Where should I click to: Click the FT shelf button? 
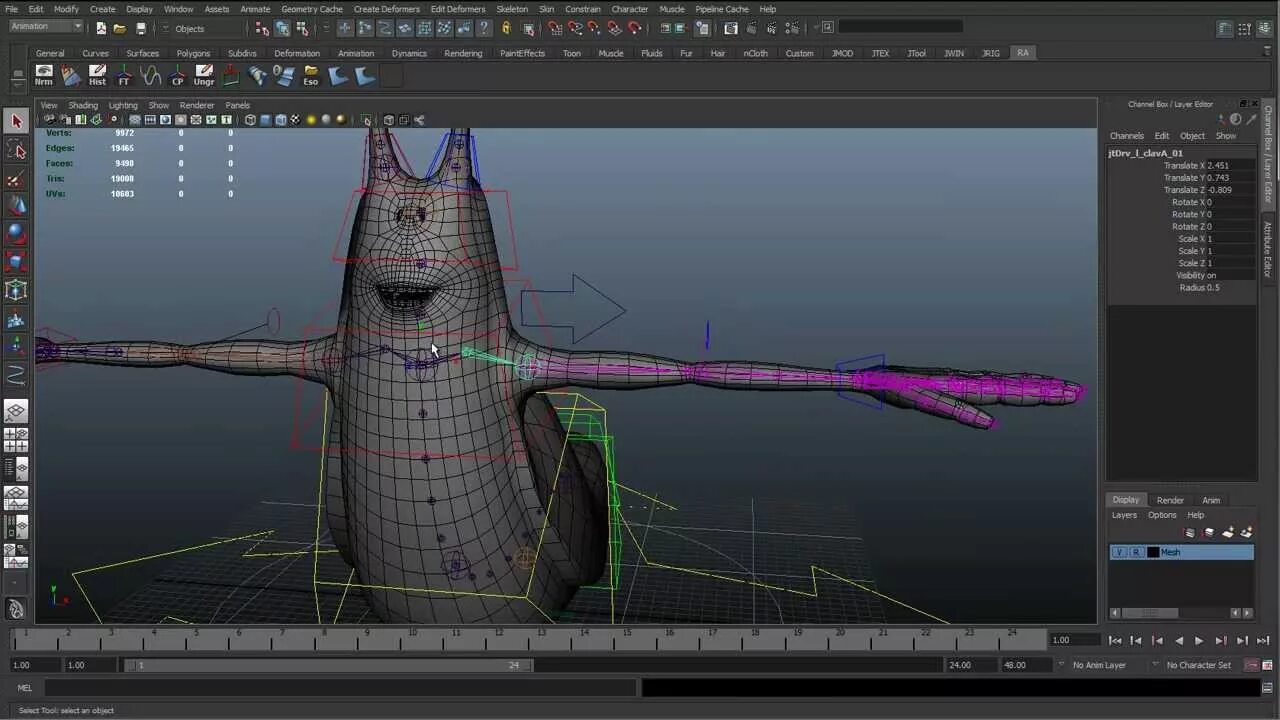(x=124, y=75)
